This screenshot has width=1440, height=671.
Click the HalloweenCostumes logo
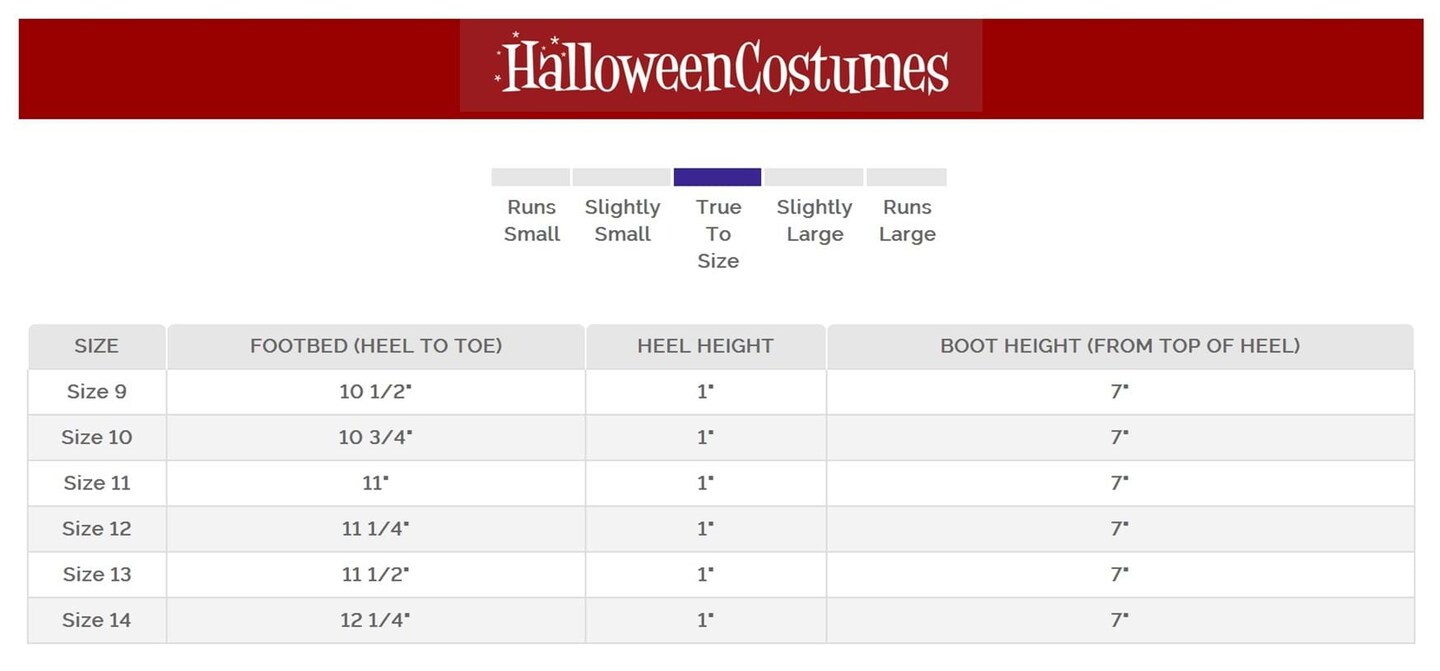[x=721, y=66]
